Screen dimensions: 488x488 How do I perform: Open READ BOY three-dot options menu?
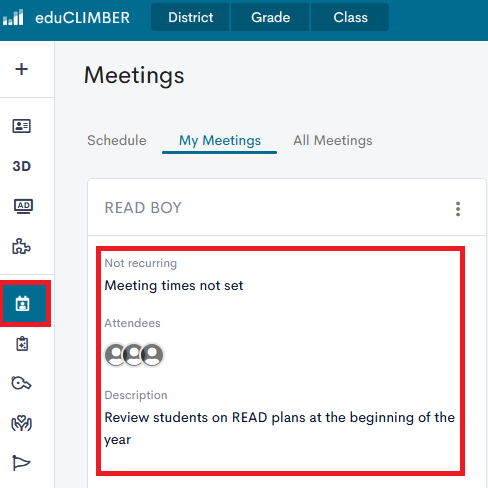[458, 209]
